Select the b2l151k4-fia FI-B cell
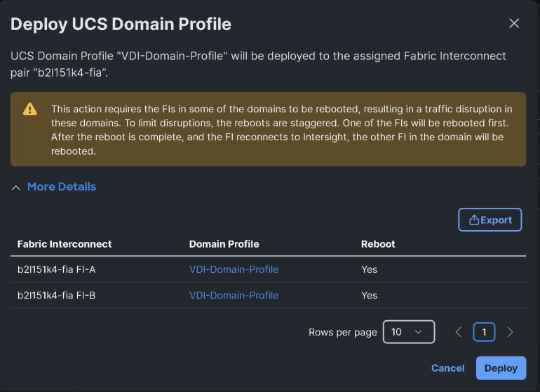Image resolution: width=540 pixels, height=392 pixels. 56,295
